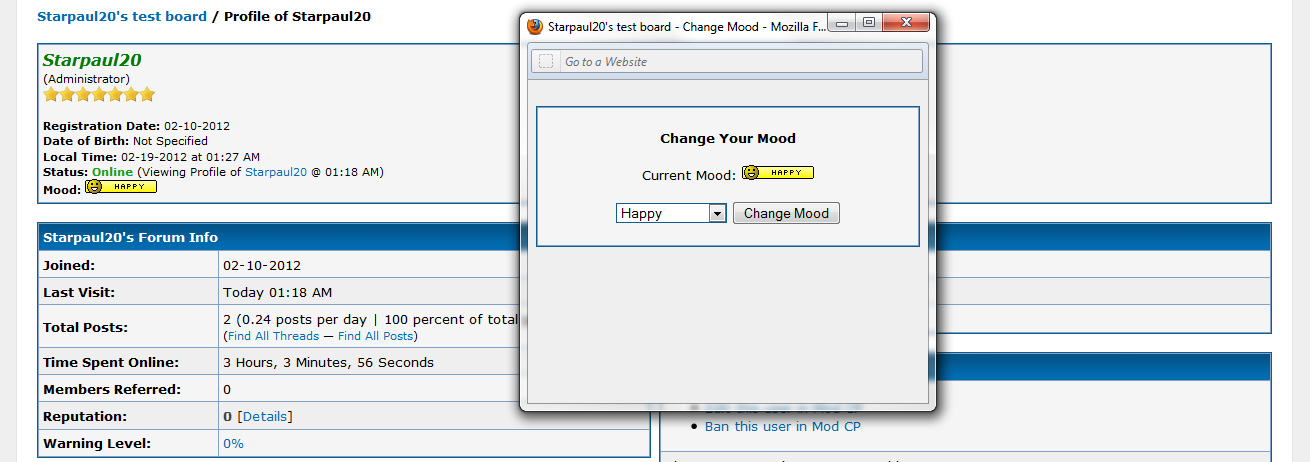Image resolution: width=1310 pixels, height=462 pixels.
Task: Open the Find All Posts link
Action: click(x=375, y=336)
